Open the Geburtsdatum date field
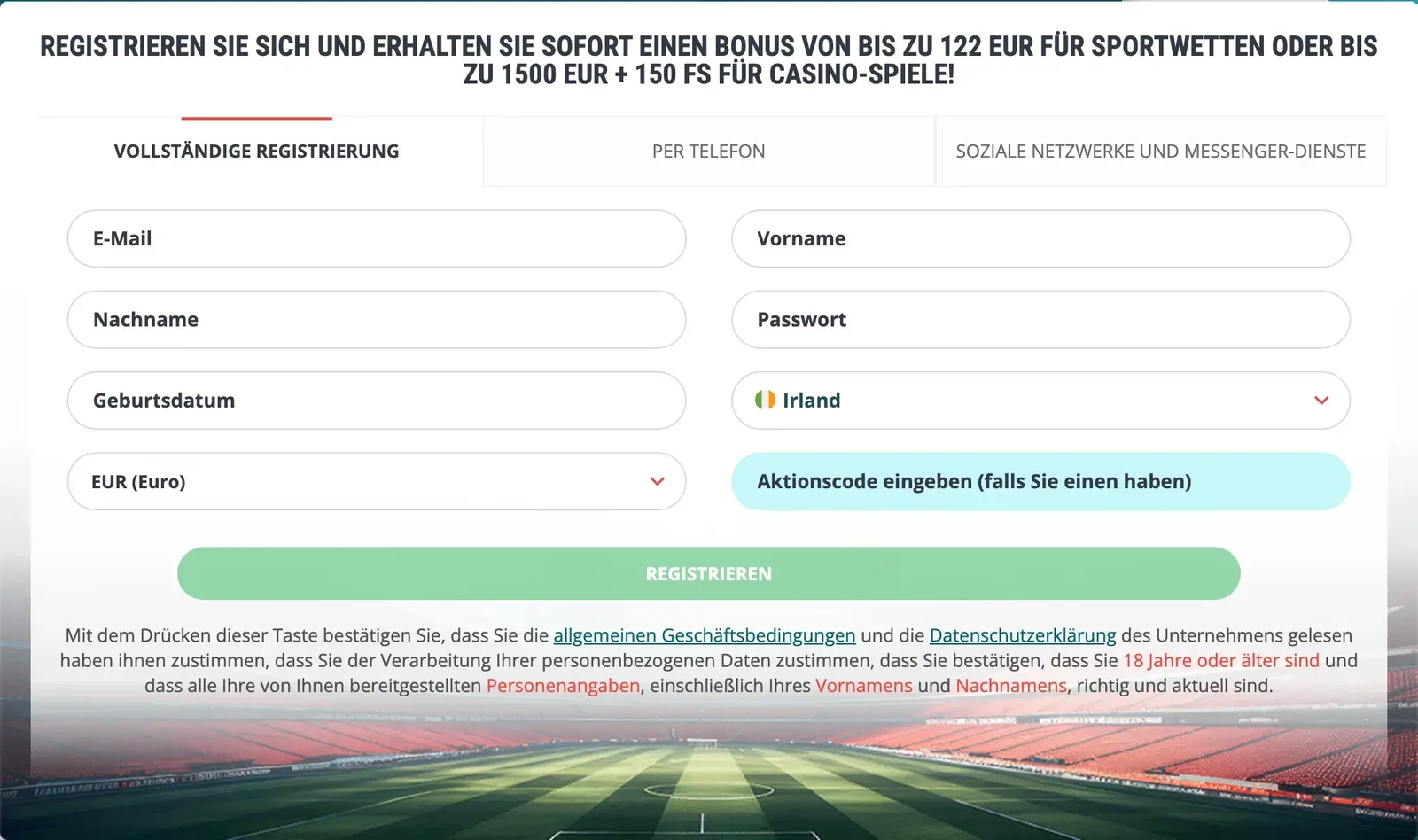This screenshot has height=840, width=1418. click(377, 401)
